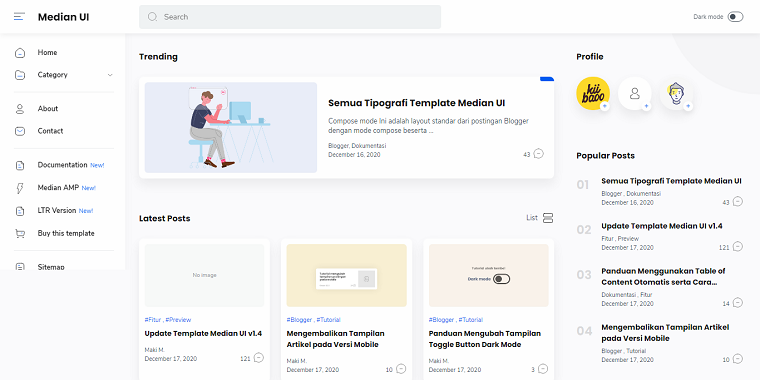Click the Home icon in sidebar
Viewport: 760px width, 380px height.
tap(20, 53)
